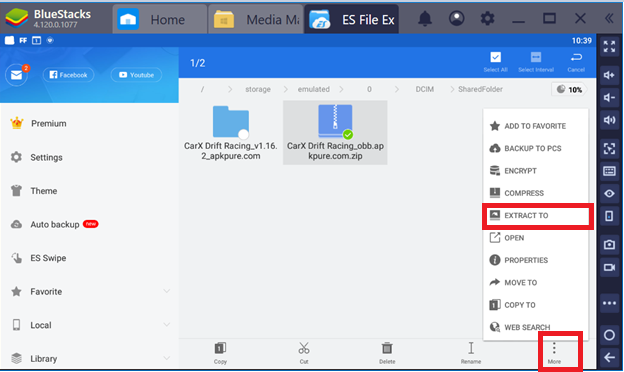The image size is (624, 372).
Task: Click the BlueStacks logo
Action: coord(17,18)
